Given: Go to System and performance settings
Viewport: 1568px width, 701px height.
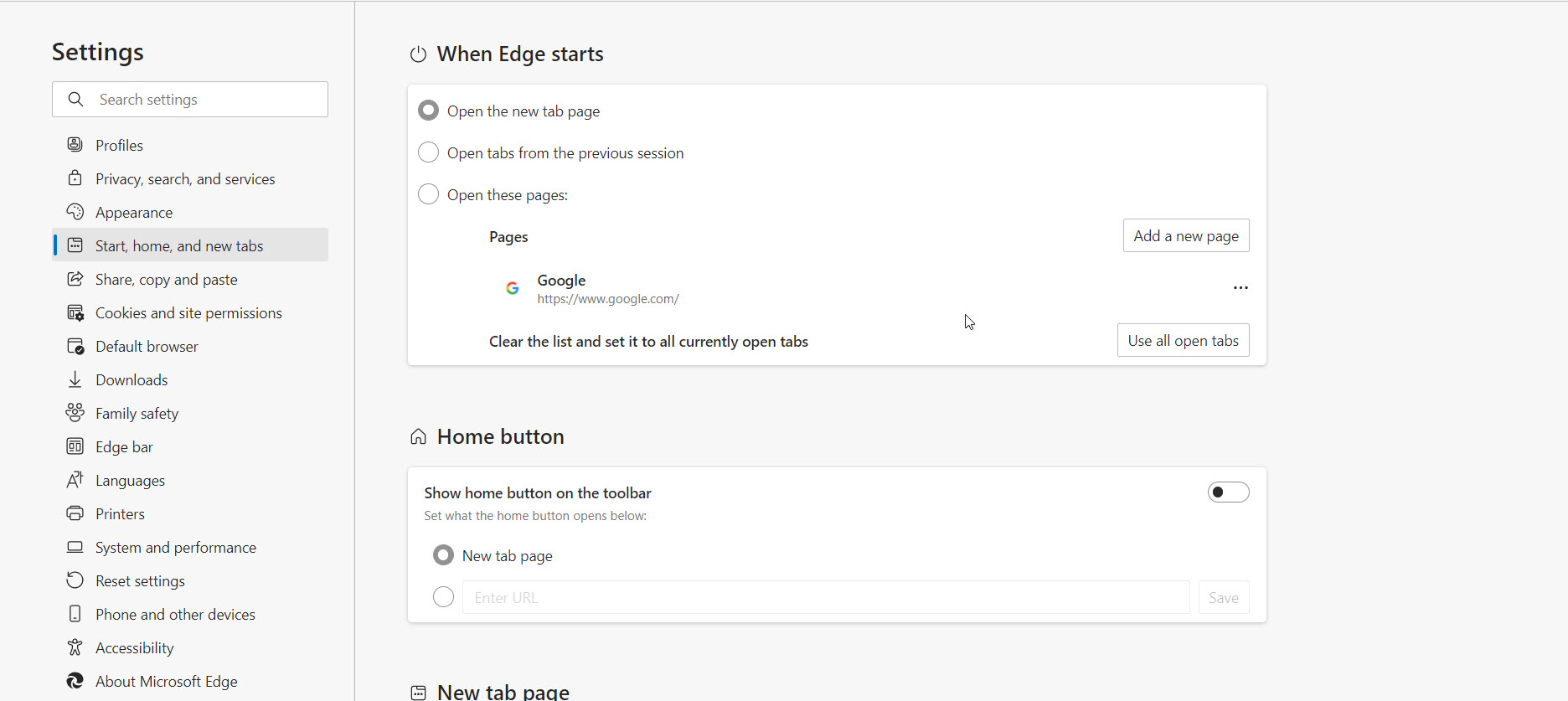Looking at the screenshot, I should (176, 547).
